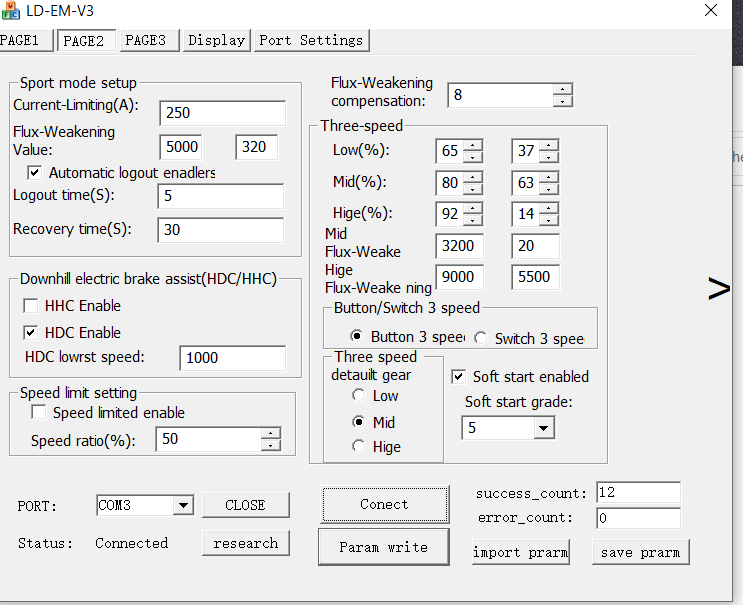The height and width of the screenshot is (605, 743).
Task: Click the save prarm button
Action: pyautogui.click(x=640, y=552)
